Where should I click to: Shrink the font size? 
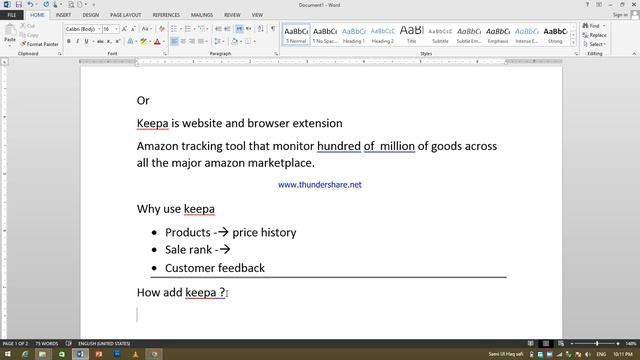(x=133, y=29)
